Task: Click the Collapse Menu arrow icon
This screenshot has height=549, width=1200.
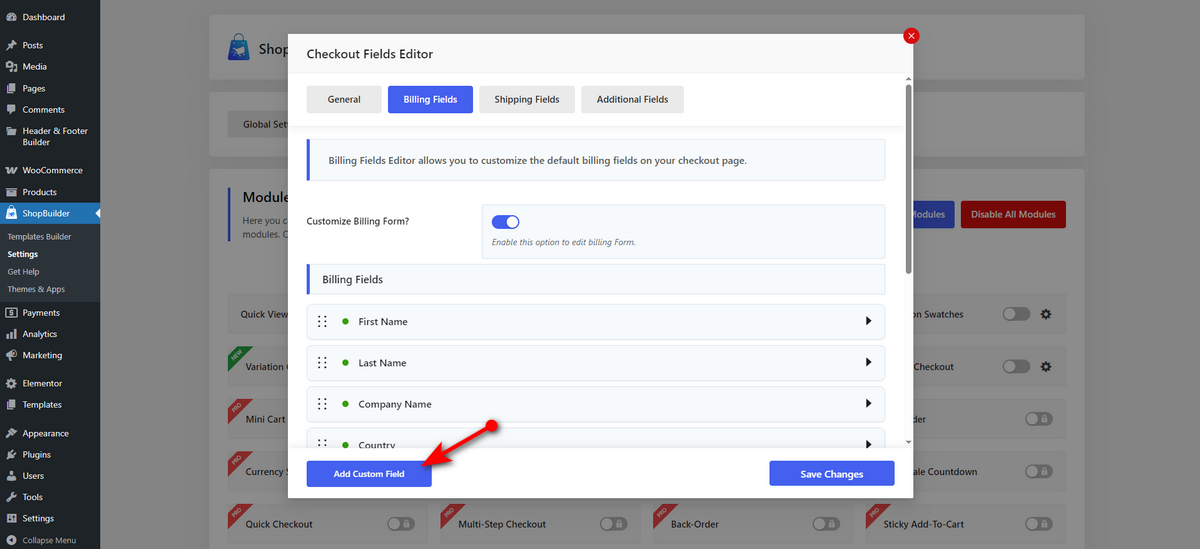Action: tap(11, 540)
